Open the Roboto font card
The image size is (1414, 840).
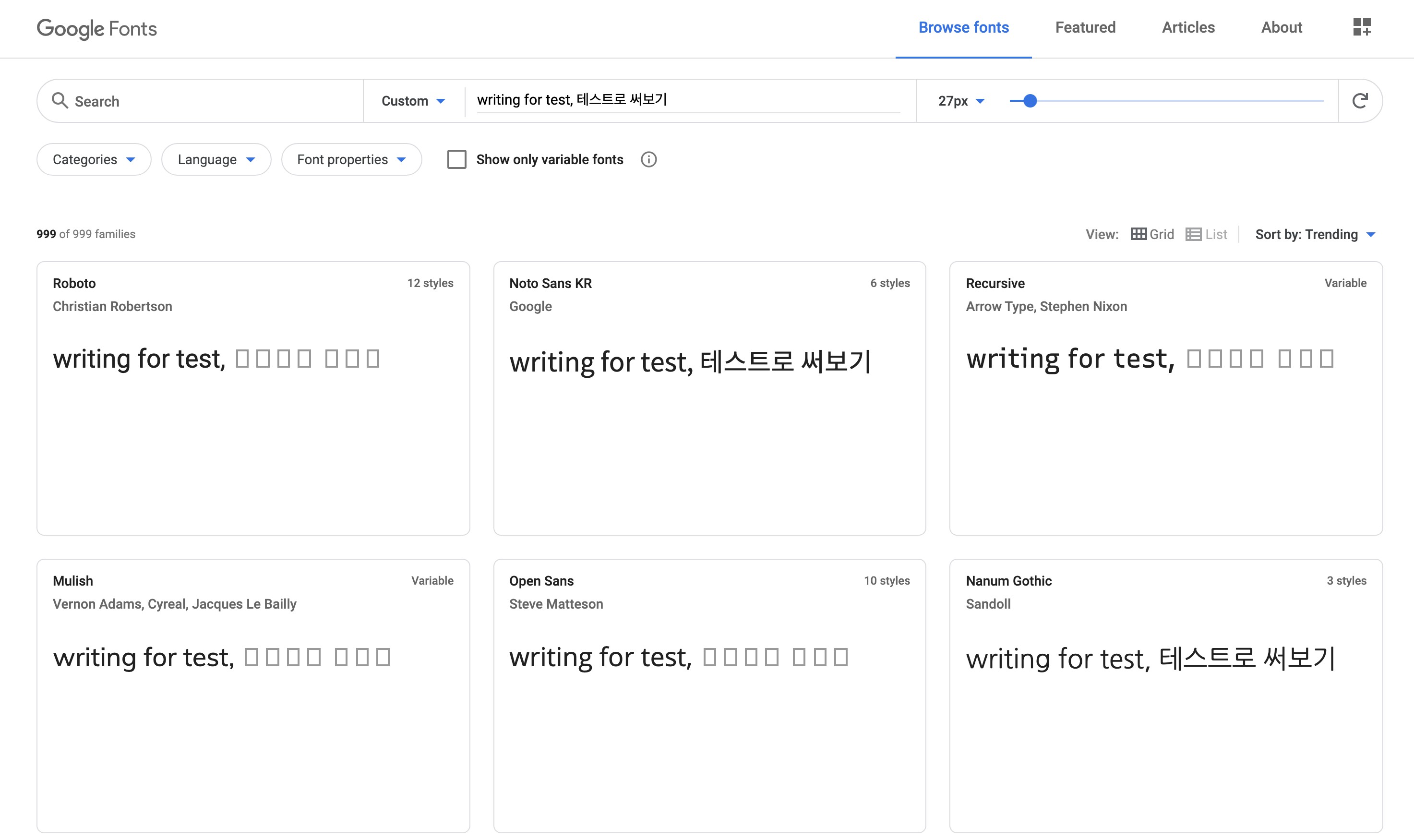coord(253,398)
